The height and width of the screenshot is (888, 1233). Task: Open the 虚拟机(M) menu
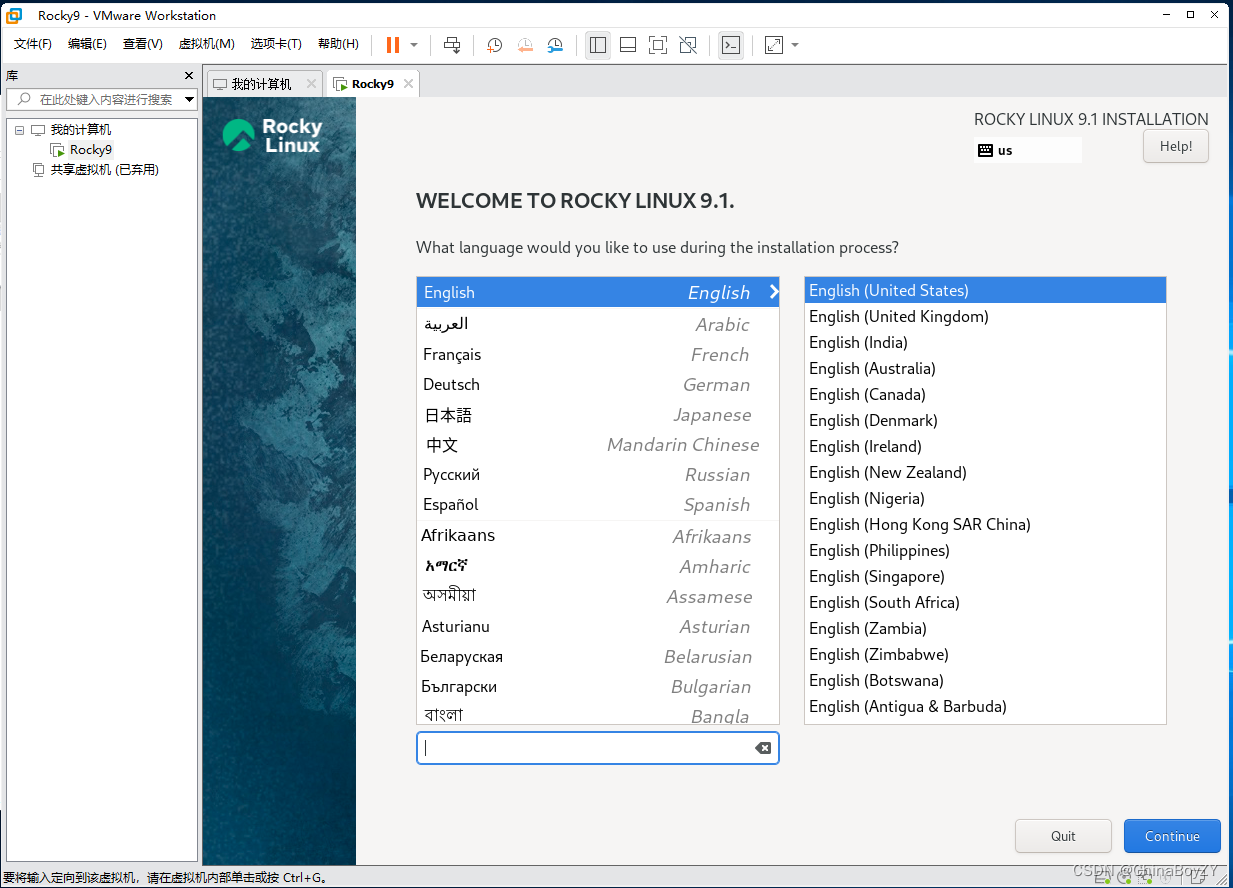click(x=207, y=44)
